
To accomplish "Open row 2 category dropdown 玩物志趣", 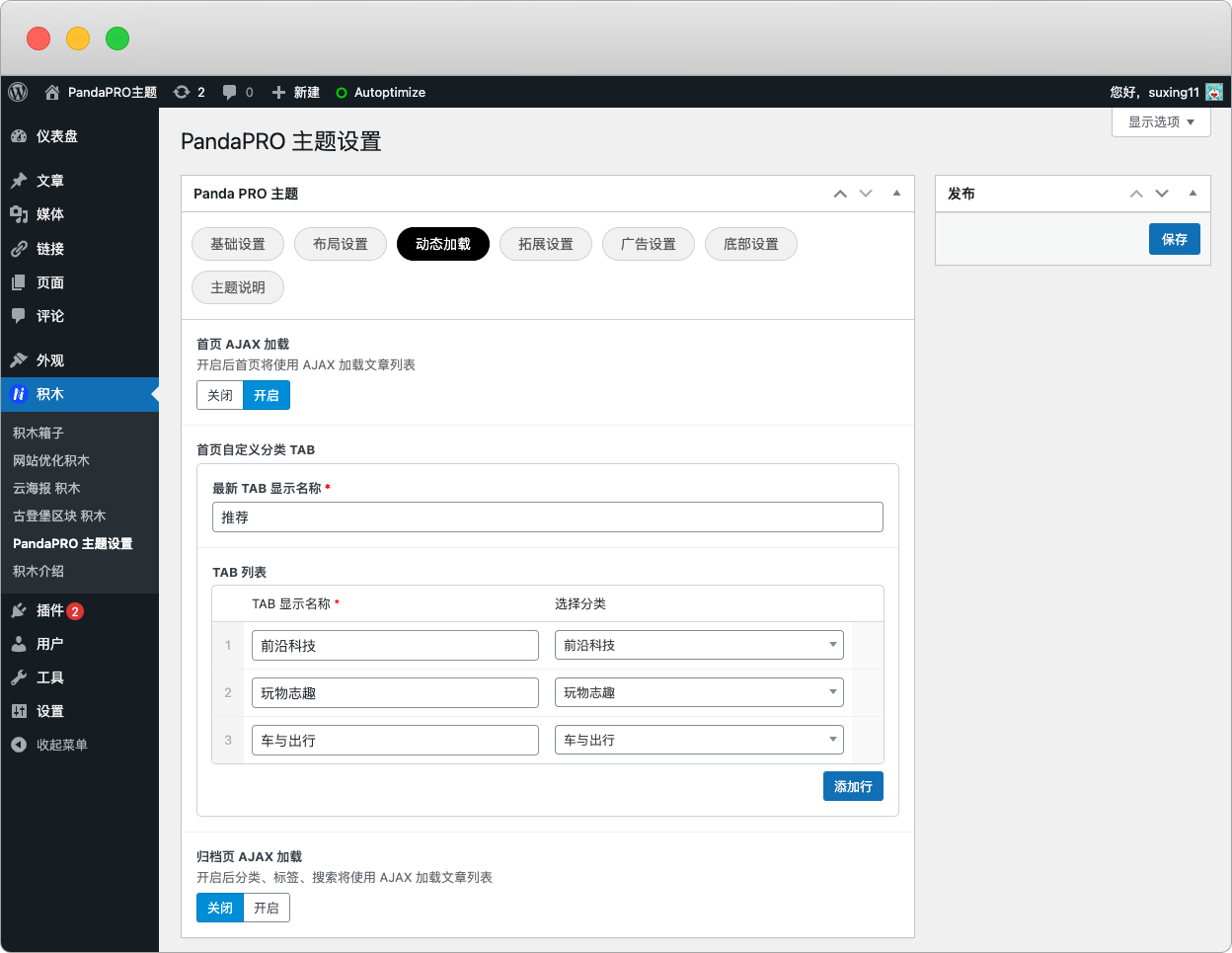I will pyautogui.click(x=699, y=692).
